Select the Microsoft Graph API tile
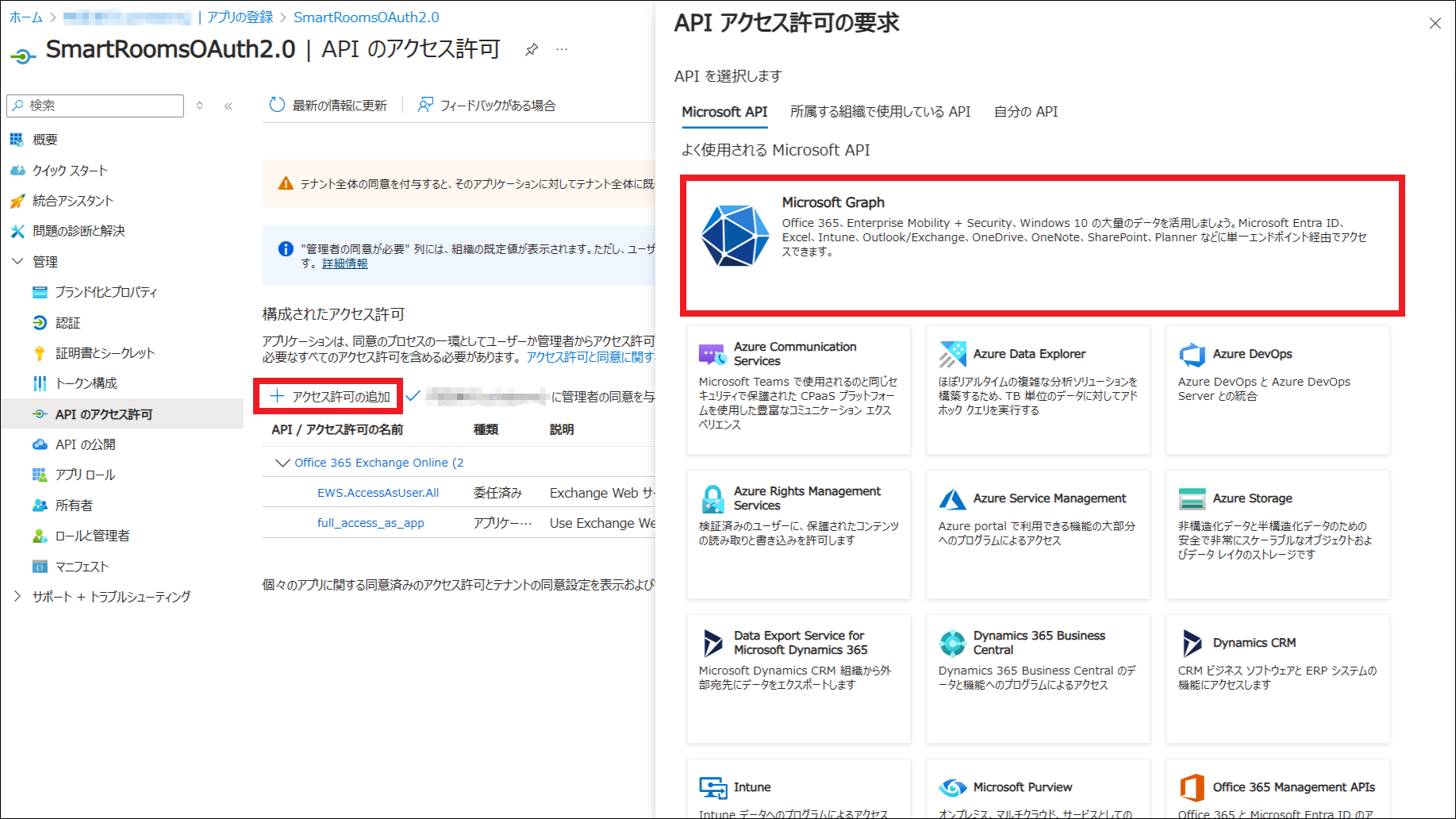1456x819 pixels. click(x=1042, y=245)
